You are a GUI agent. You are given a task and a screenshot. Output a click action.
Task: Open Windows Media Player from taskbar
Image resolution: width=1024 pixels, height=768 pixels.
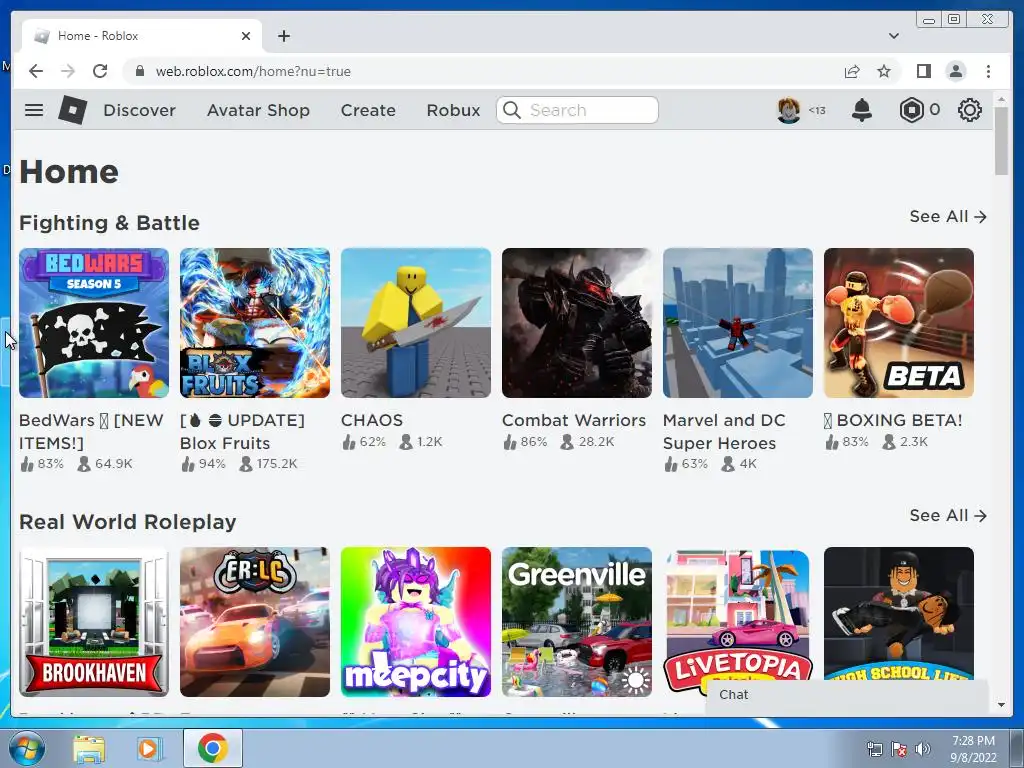(x=149, y=749)
